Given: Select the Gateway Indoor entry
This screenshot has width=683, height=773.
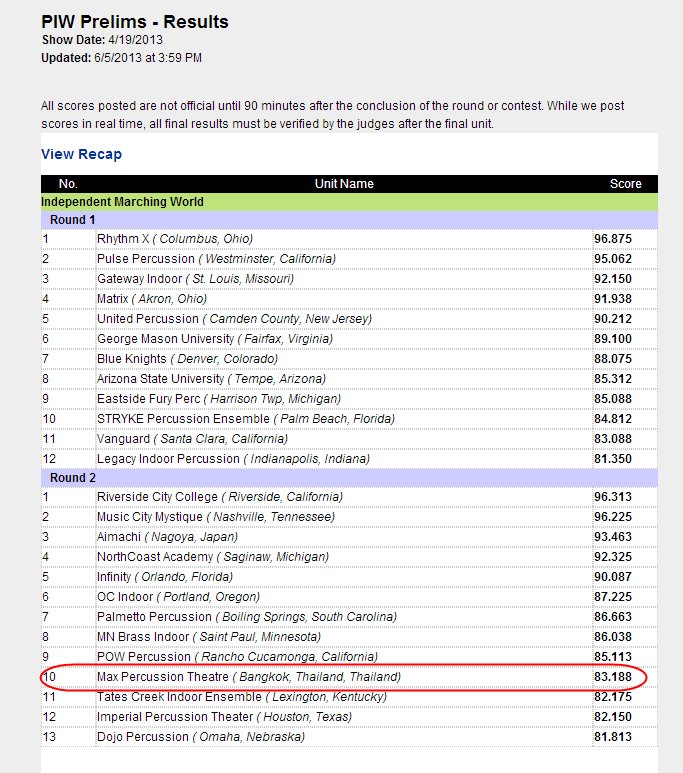Looking at the screenshot, I should pos(195,279).
